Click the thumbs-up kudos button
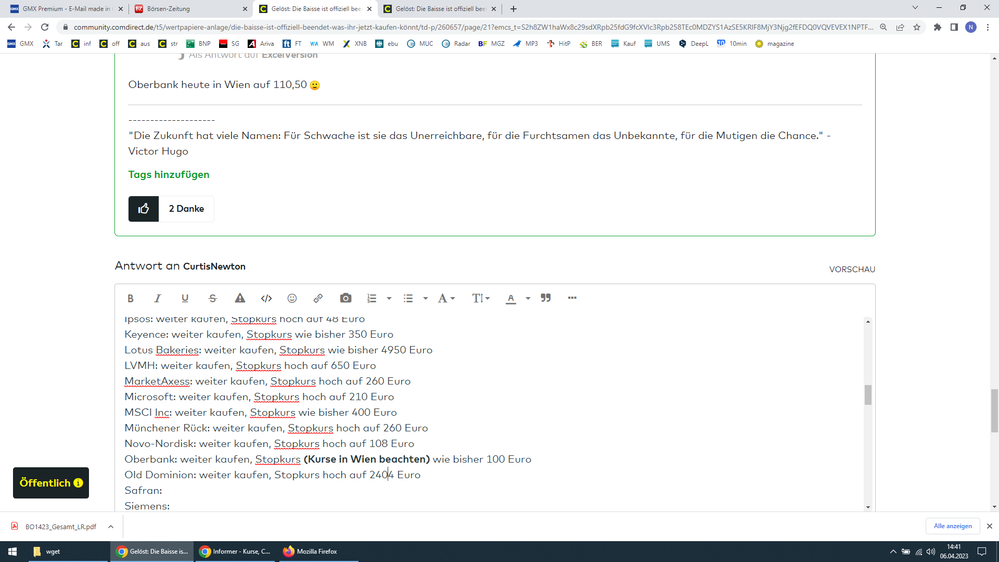This screenshot has height=562, width=999. pos(143,208)
